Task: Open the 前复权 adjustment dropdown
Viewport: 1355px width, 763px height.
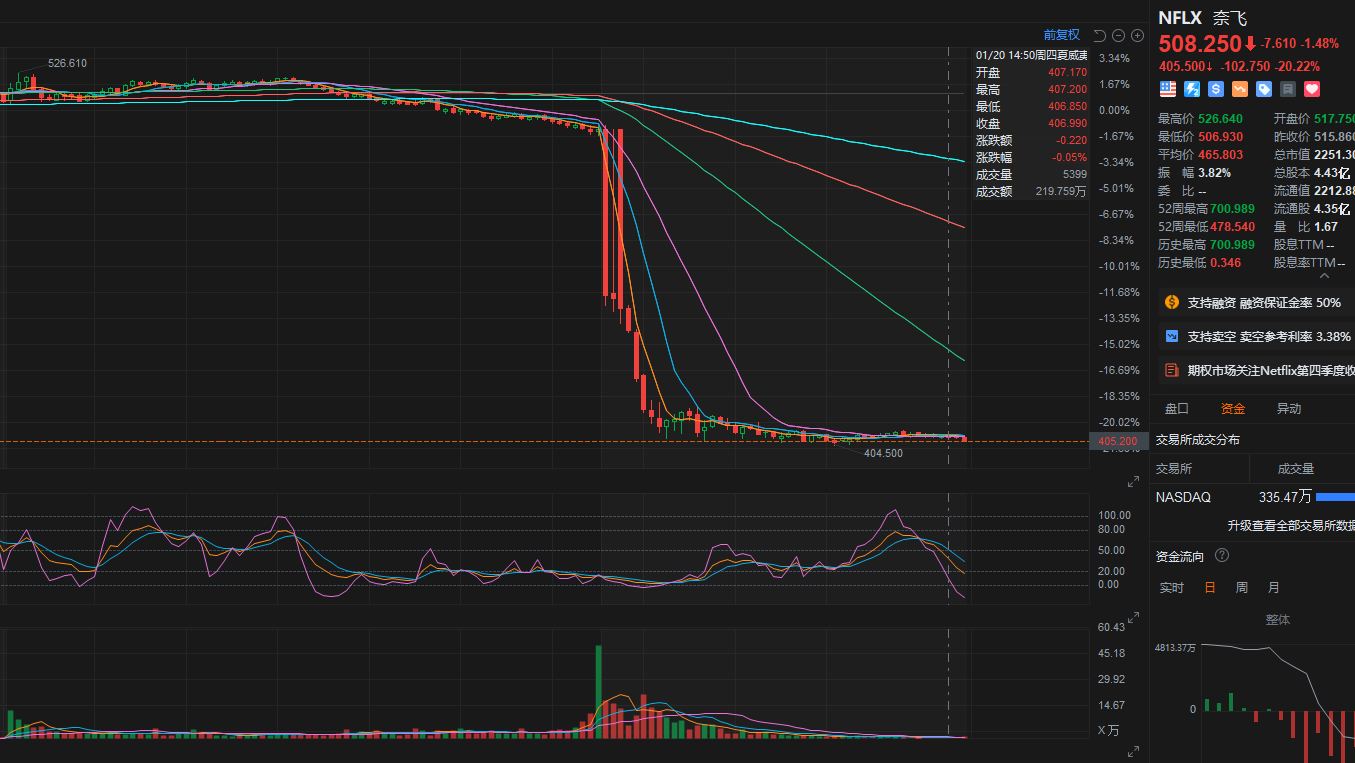Action: pyautogui.click(x=1062, y=35)
